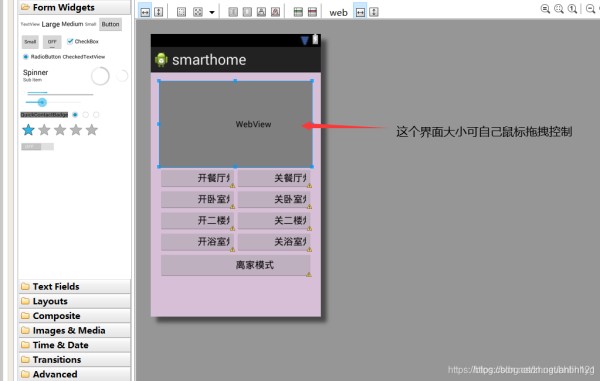Viewport: 600px width, 381px height.
Task: Click the clear all weights icon
Action: (276, 12)
